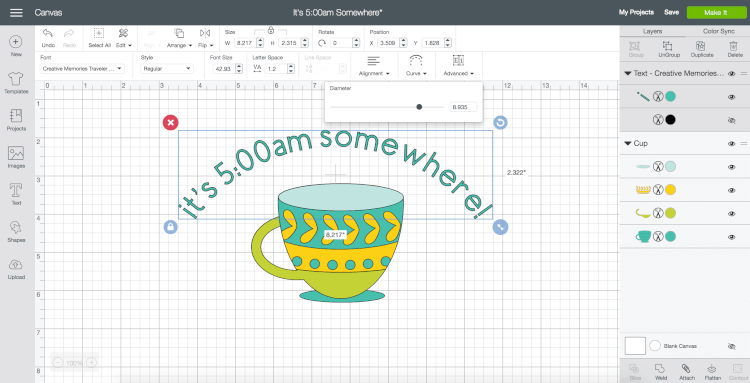Click the Letter Space stepper arrows
This screenshot has width=750, height=383.
pos(291,69)
